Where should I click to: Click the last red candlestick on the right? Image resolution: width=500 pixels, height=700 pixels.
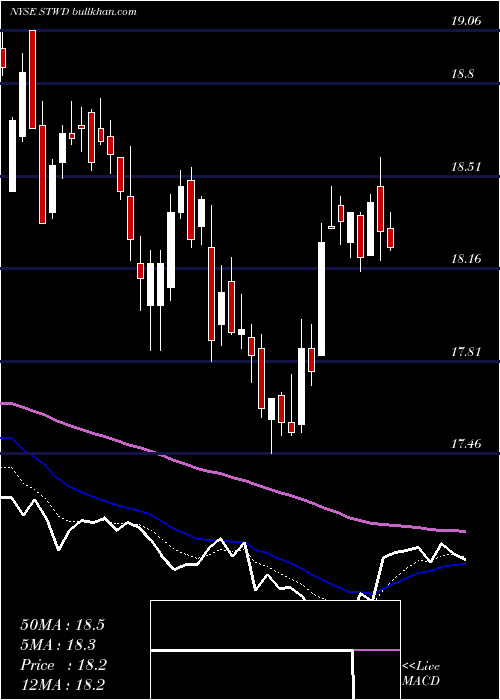pyautogui.click(x=391, y=238)
